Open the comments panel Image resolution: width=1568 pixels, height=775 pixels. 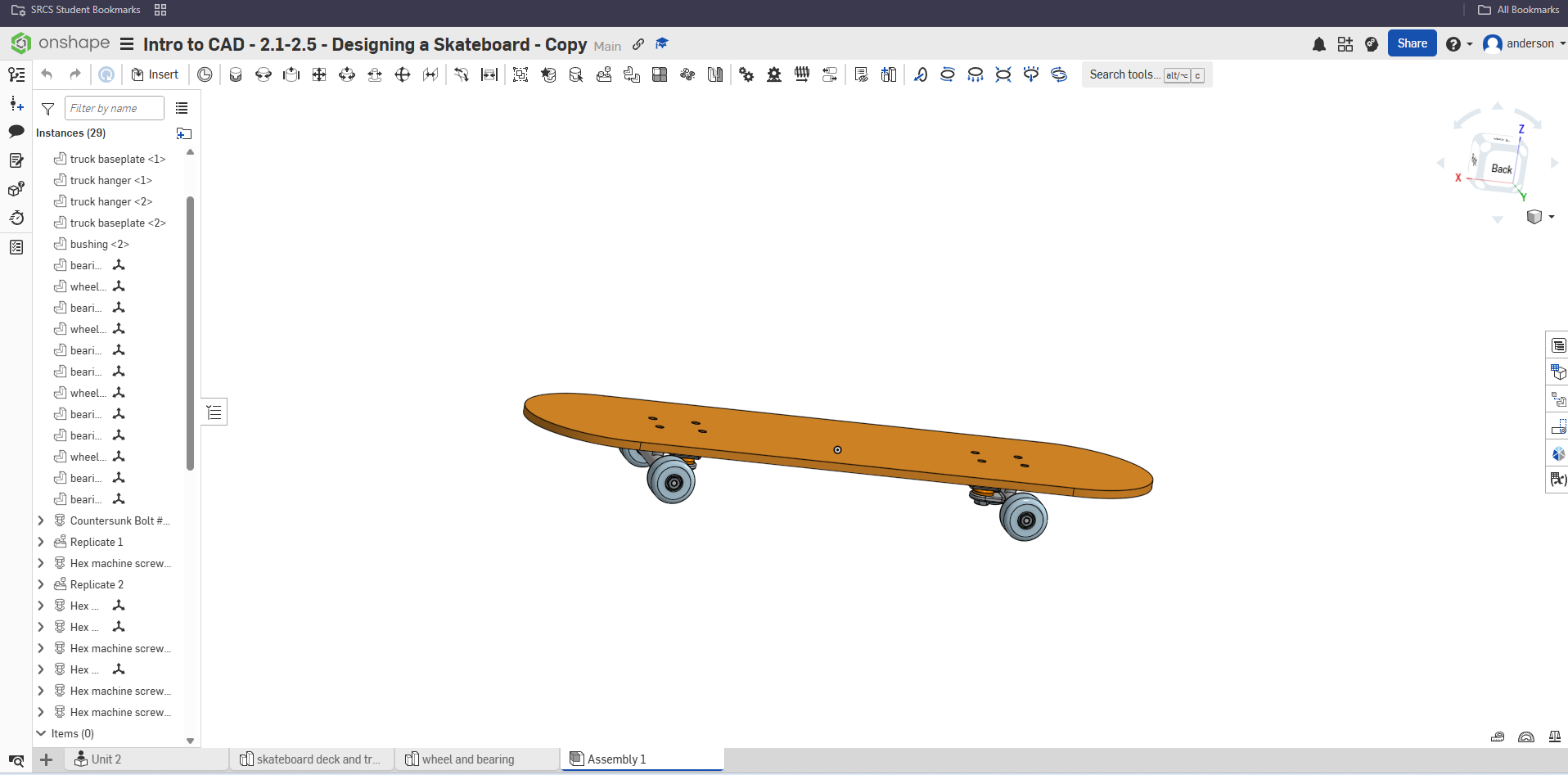pyautogui.click(x=16, y=131)
